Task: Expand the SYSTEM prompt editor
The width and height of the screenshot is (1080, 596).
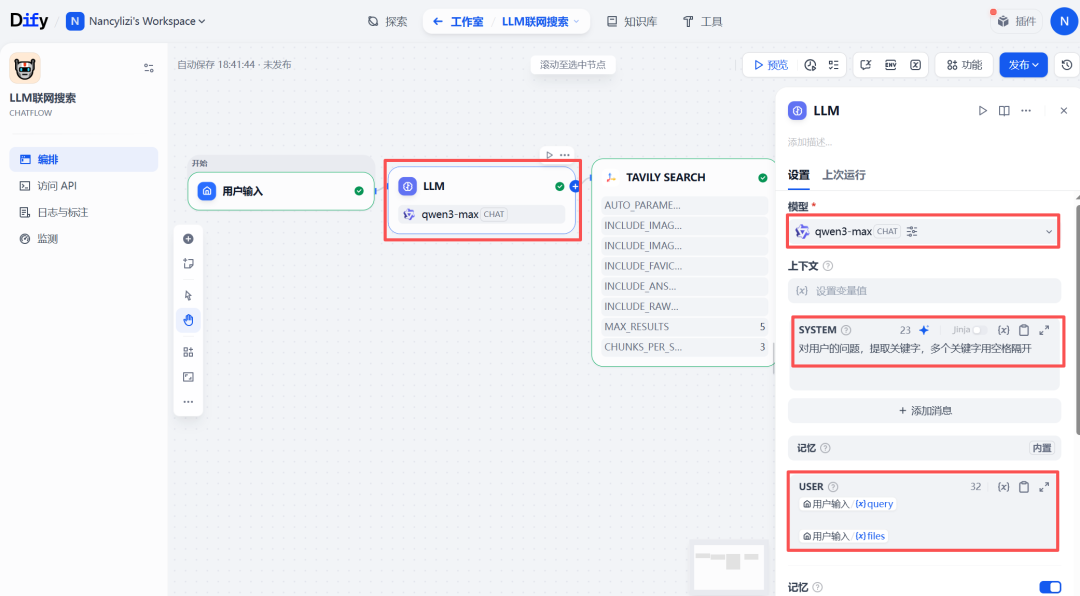Action: point(1044,330)
